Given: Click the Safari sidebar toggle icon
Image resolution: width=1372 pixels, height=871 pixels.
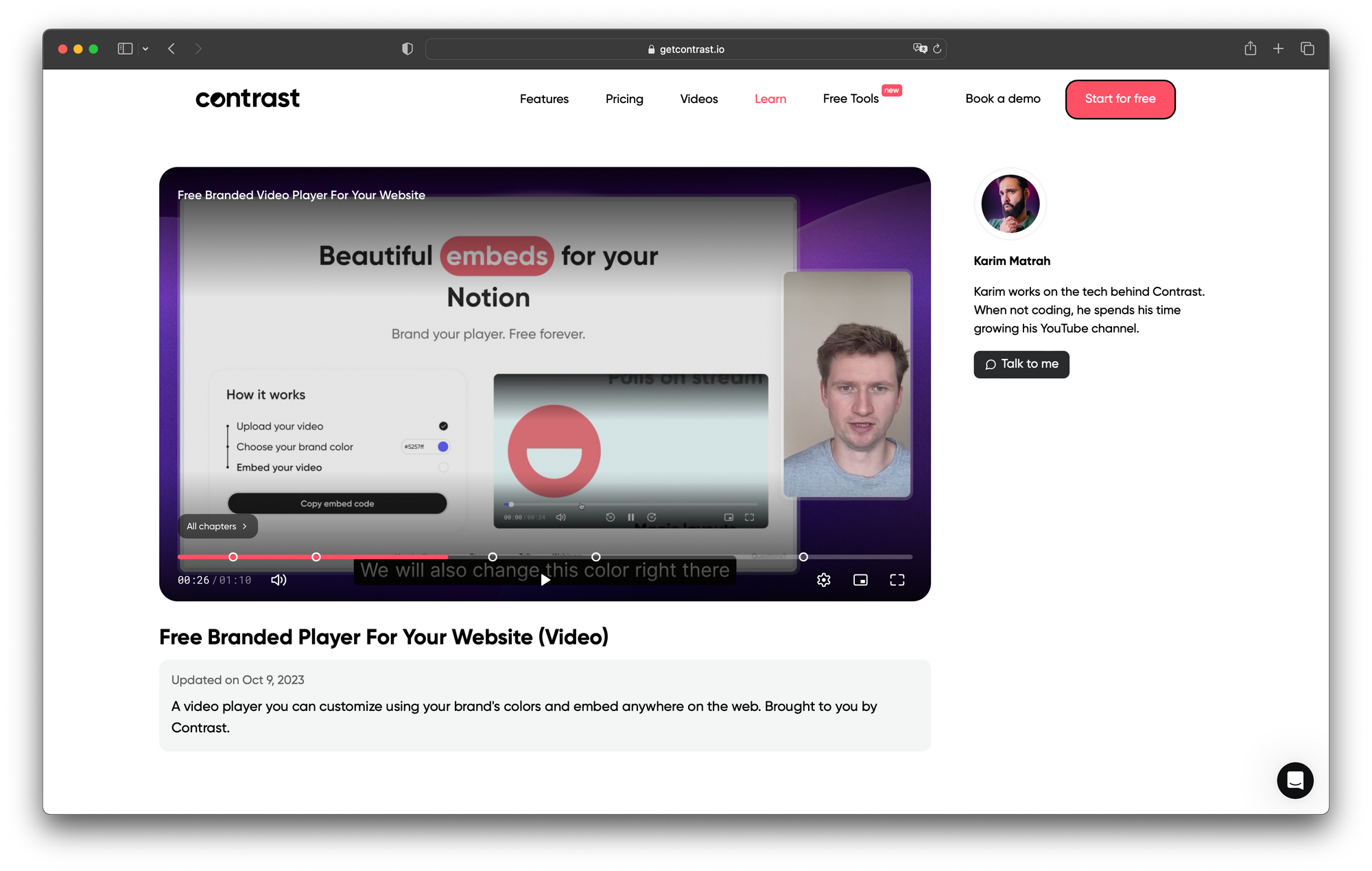Looking at the screenshot, I should click(x=125, y=49).
